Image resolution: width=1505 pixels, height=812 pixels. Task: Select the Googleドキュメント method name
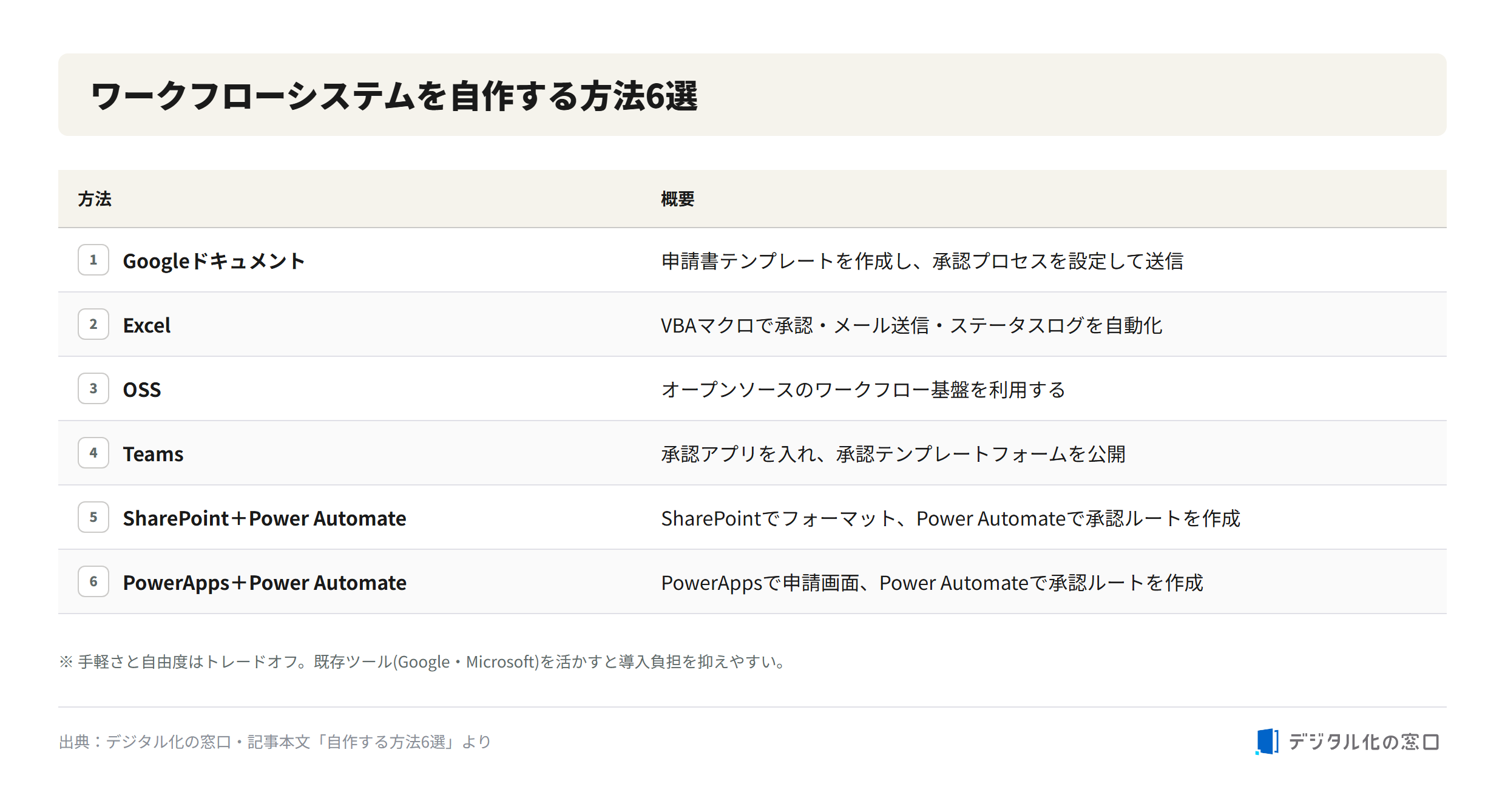[214, 261]
